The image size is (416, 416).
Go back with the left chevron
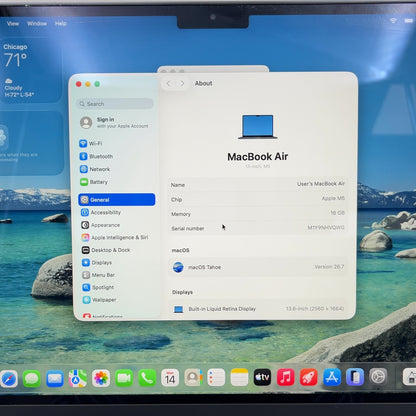click(x=169, y=83)
